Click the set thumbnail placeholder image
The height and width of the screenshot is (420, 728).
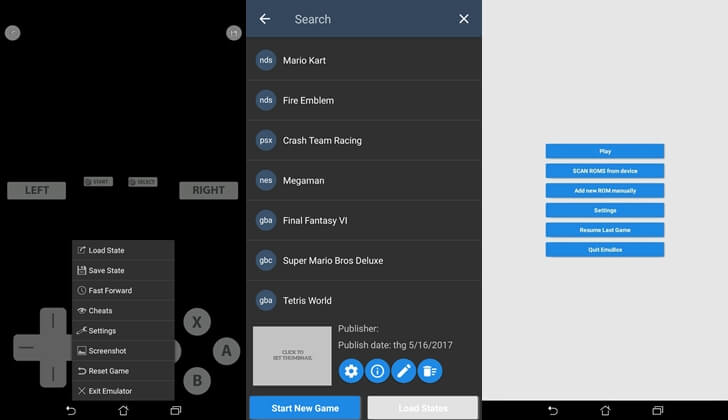292,355
